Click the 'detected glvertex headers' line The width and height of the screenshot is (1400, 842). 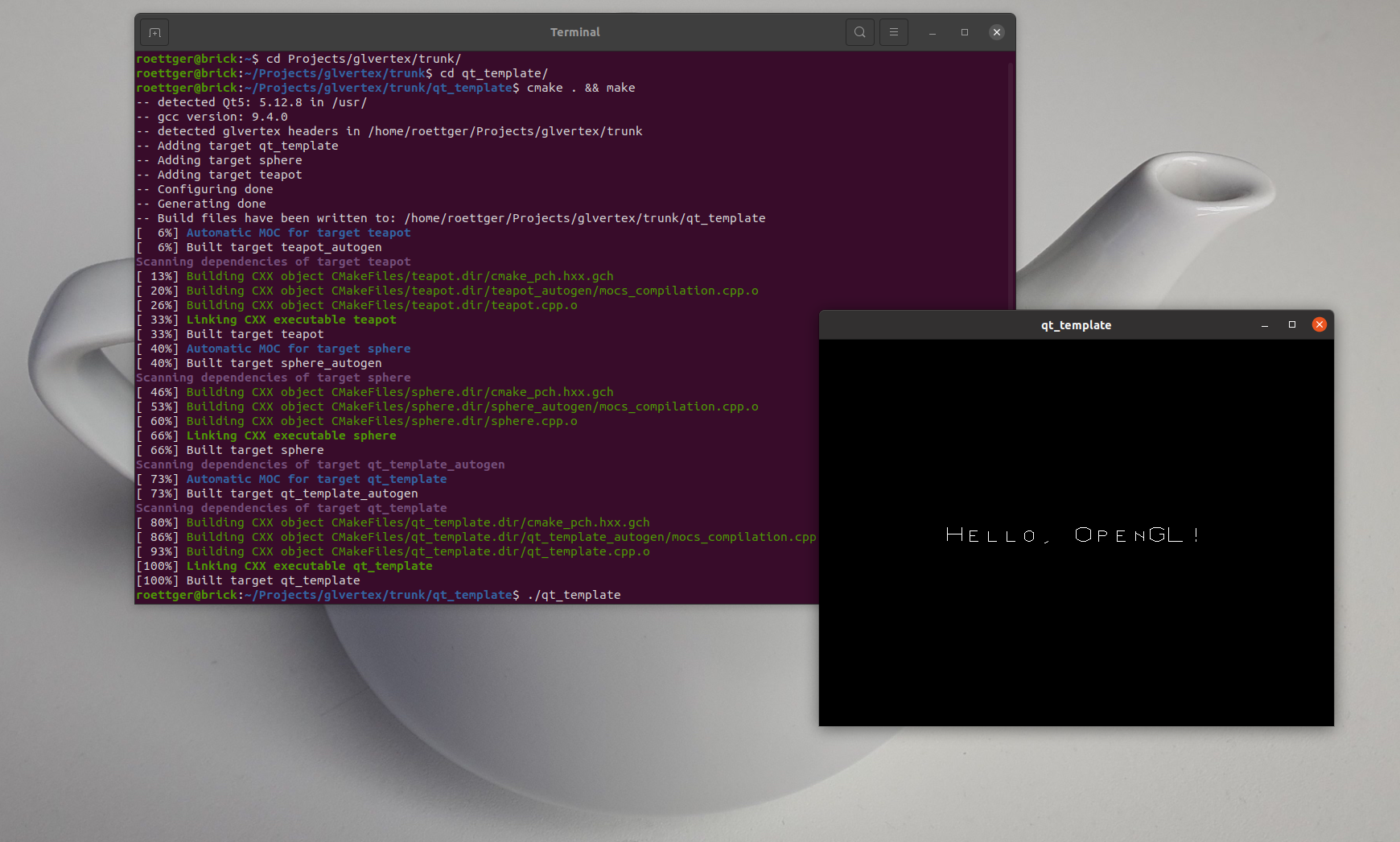click(x=389, y=131)
